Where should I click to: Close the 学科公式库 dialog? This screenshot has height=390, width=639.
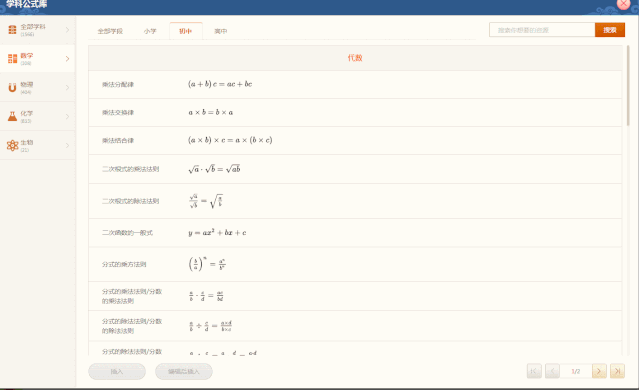(x=624, y=4)
